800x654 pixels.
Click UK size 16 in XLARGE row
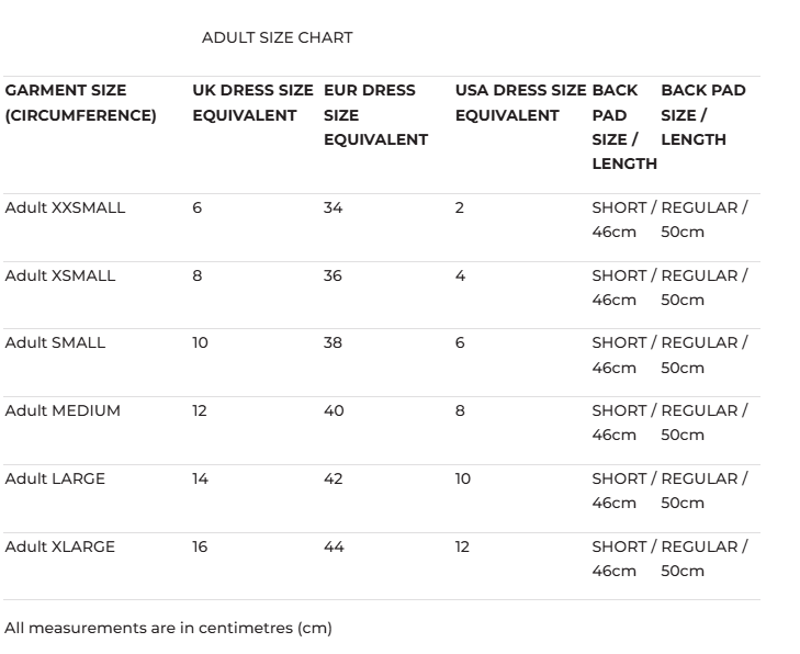click(200, 547)
